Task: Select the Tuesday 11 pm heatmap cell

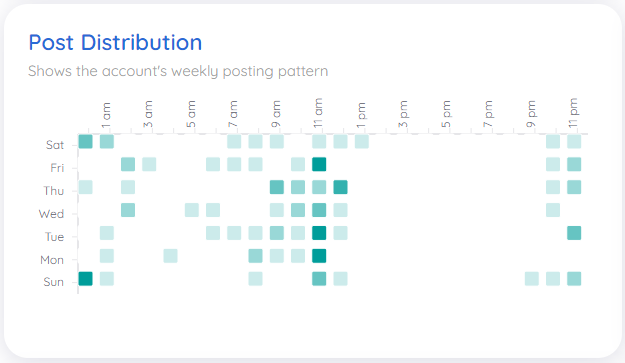Action: pyautogui.click(x=574, y=233)
